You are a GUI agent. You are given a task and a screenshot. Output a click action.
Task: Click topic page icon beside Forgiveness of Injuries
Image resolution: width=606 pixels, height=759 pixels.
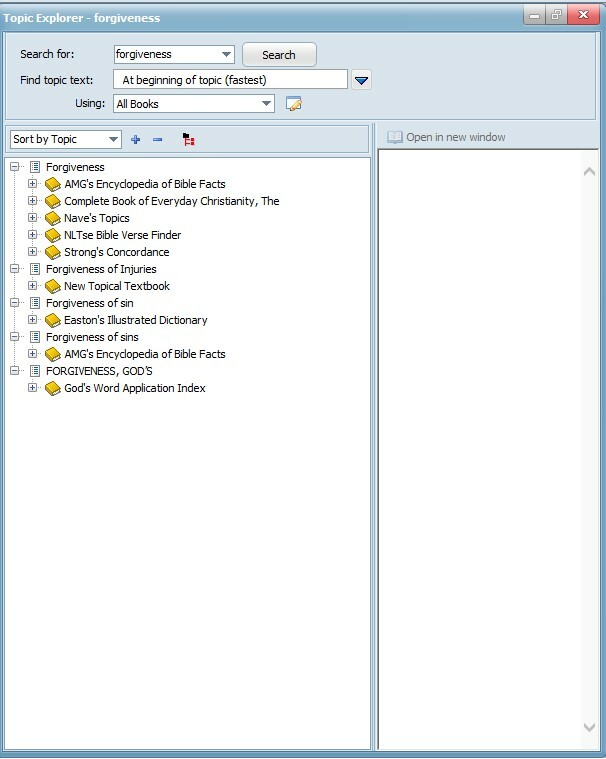pos(35,269)
